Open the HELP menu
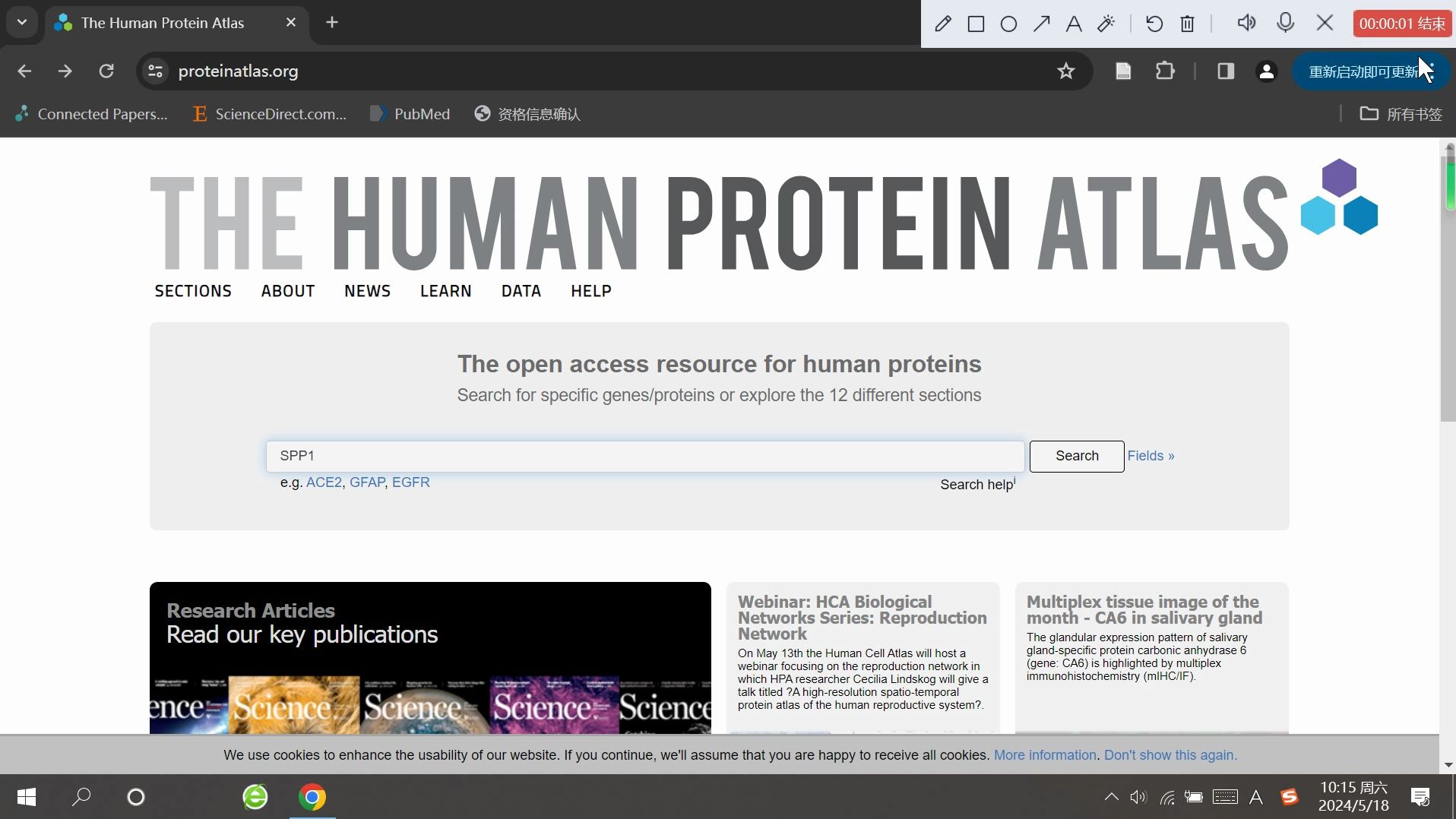The image size is (1456, 819). [x=591, y=291]
